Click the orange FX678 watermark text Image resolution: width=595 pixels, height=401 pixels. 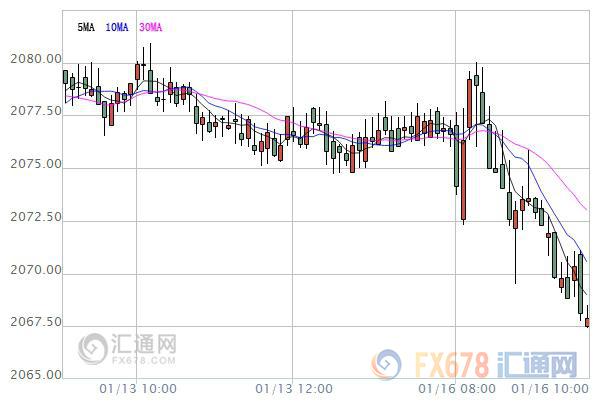pyautogui.click(x=452, y=365)
